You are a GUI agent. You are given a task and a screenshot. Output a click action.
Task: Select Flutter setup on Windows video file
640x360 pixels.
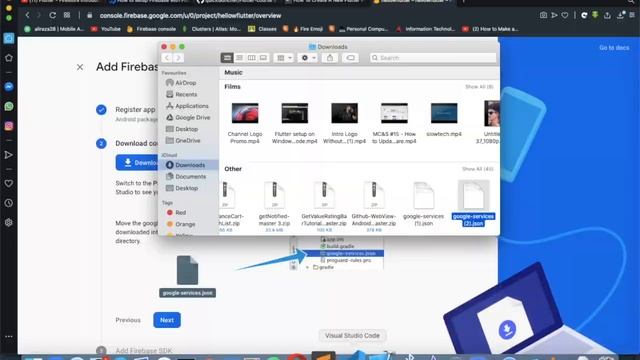pyautogui.click(x=295, y=123)
